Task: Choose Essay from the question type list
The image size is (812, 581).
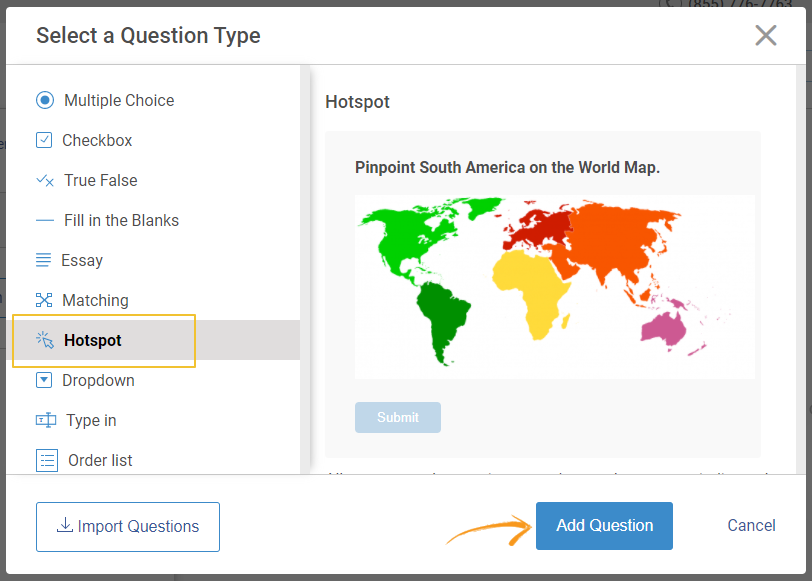Action: pos(84,260)
